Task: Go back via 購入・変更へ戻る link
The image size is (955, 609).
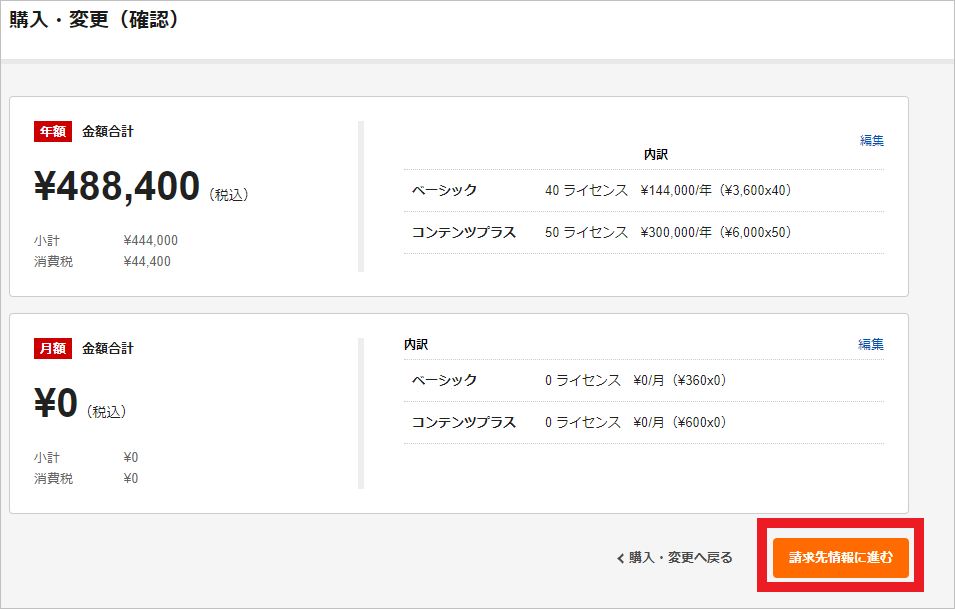Action: coord(680,558)
